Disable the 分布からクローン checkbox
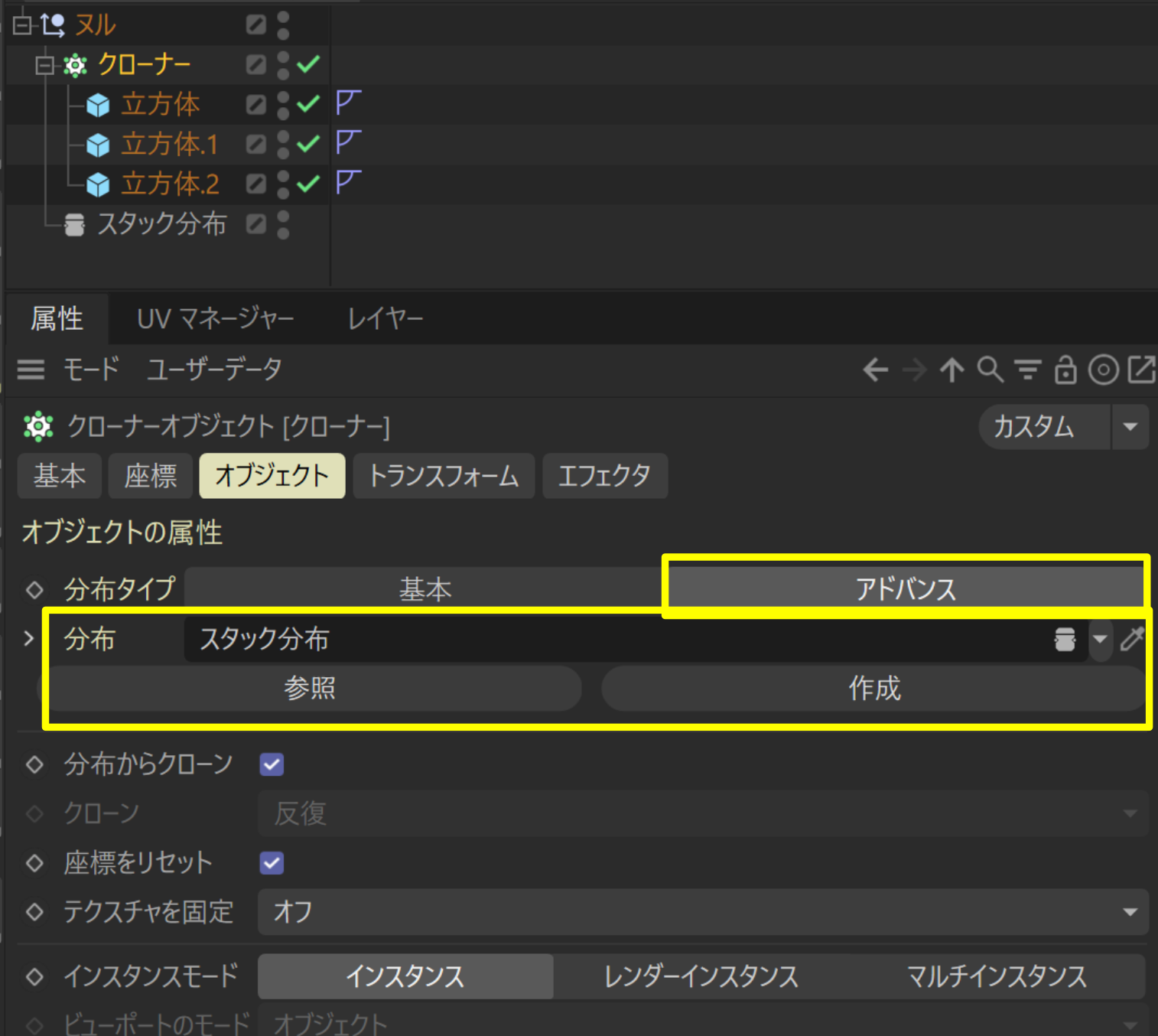Viewport: 1158px width, 1036px height. (x=272, y=764)
